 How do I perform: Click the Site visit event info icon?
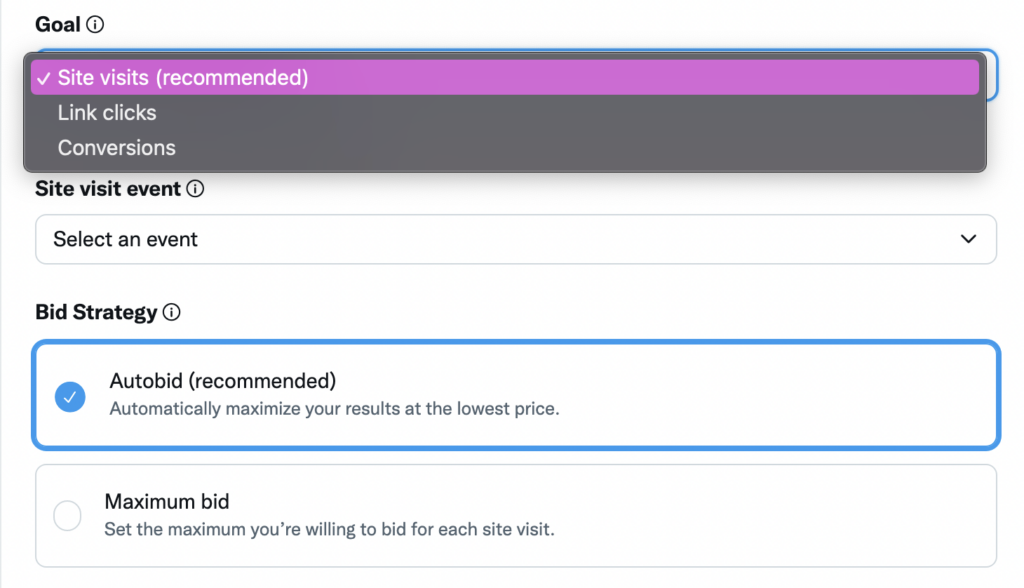[196, 188]
